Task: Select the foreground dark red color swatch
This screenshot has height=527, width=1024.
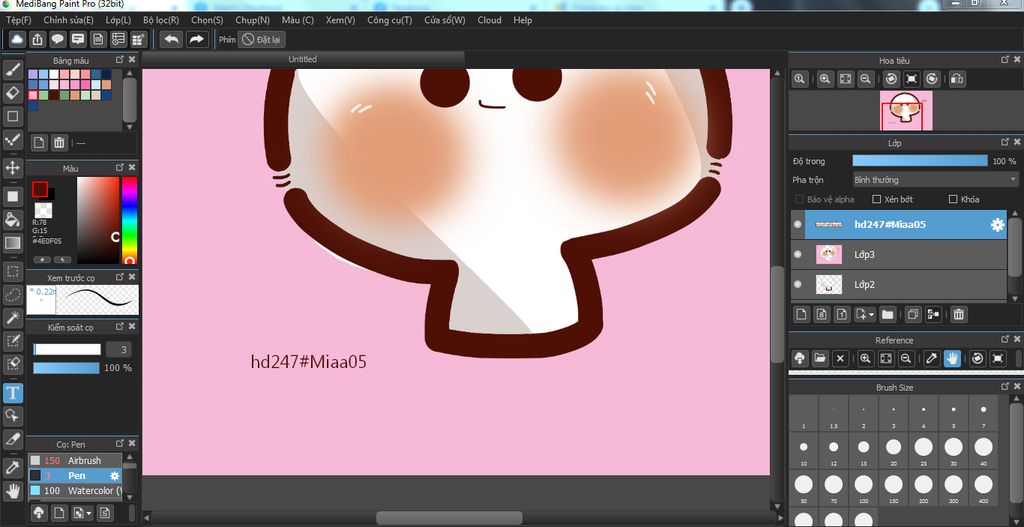Action: 40,189
